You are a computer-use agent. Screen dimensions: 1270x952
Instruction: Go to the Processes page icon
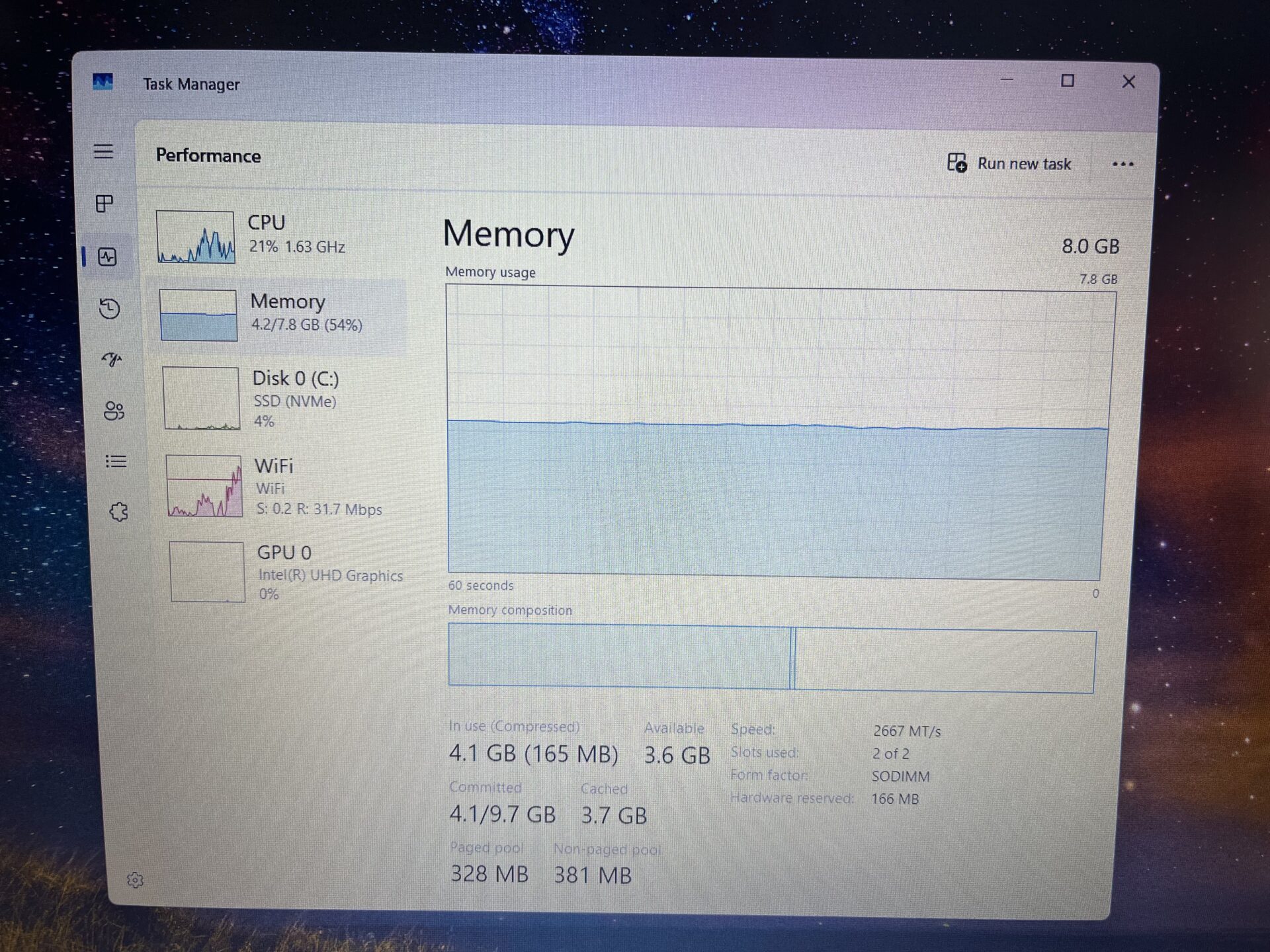pos(105,204)
